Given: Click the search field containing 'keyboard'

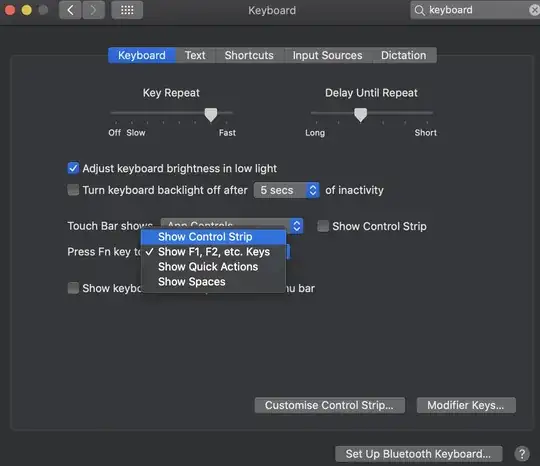Looking at the screenshot, I should (x=475, y=10).
